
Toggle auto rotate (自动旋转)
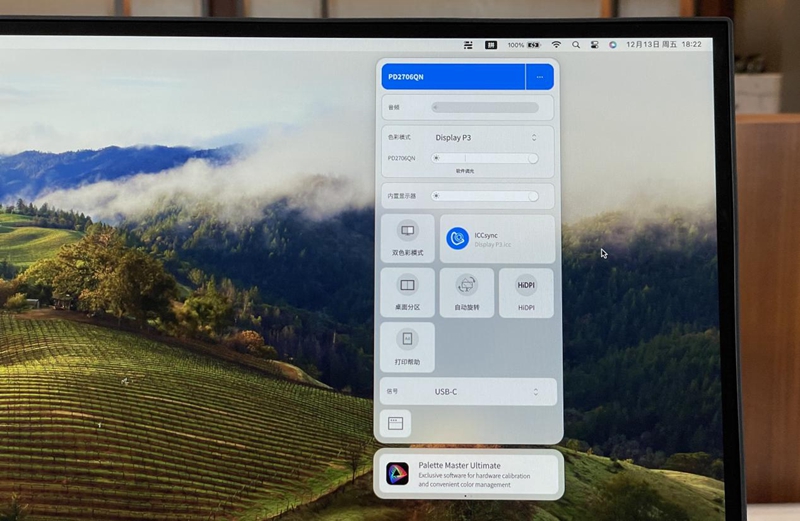pyautogui.click(x=467, y=292)
